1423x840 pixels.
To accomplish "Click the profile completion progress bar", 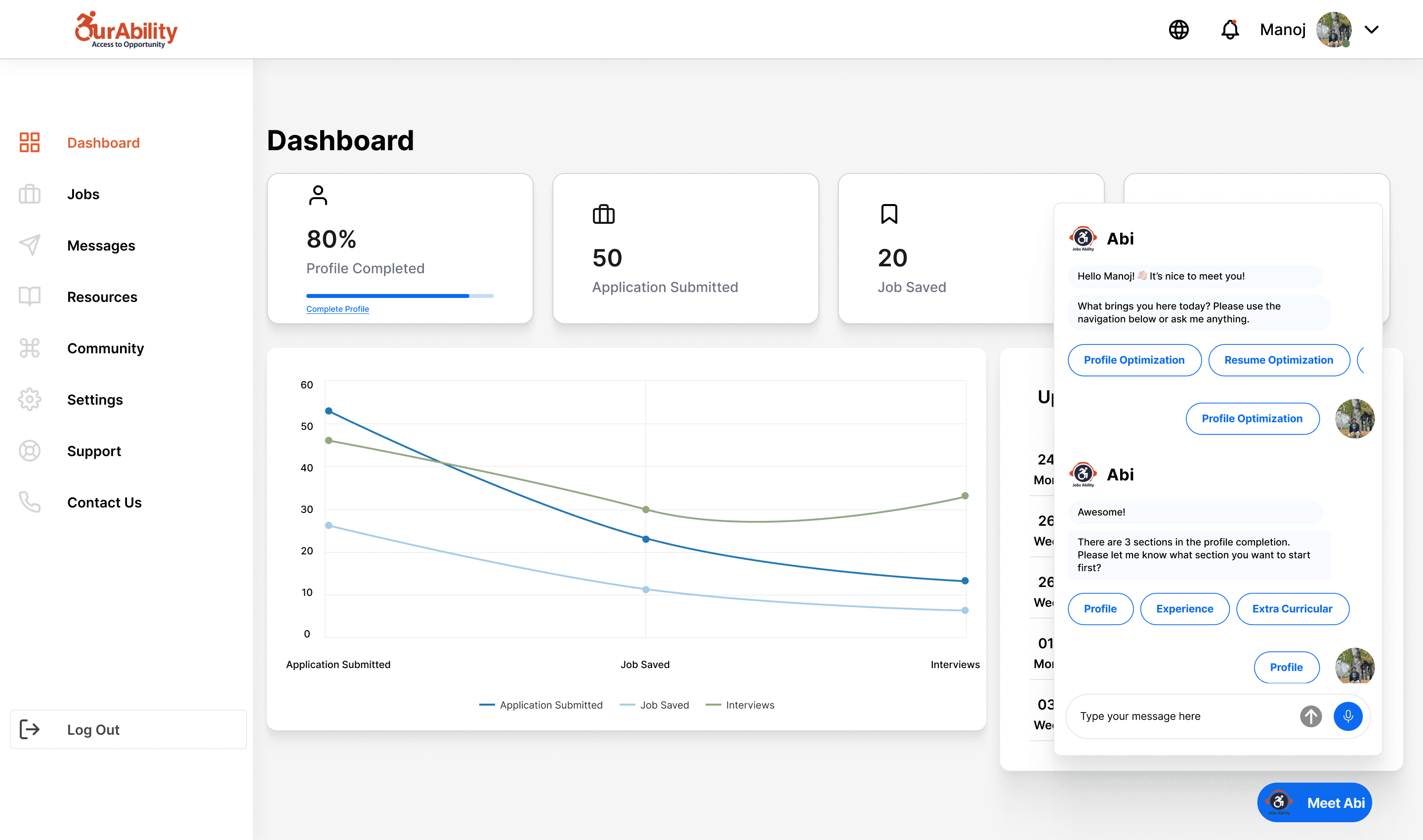I will point(400,296).
